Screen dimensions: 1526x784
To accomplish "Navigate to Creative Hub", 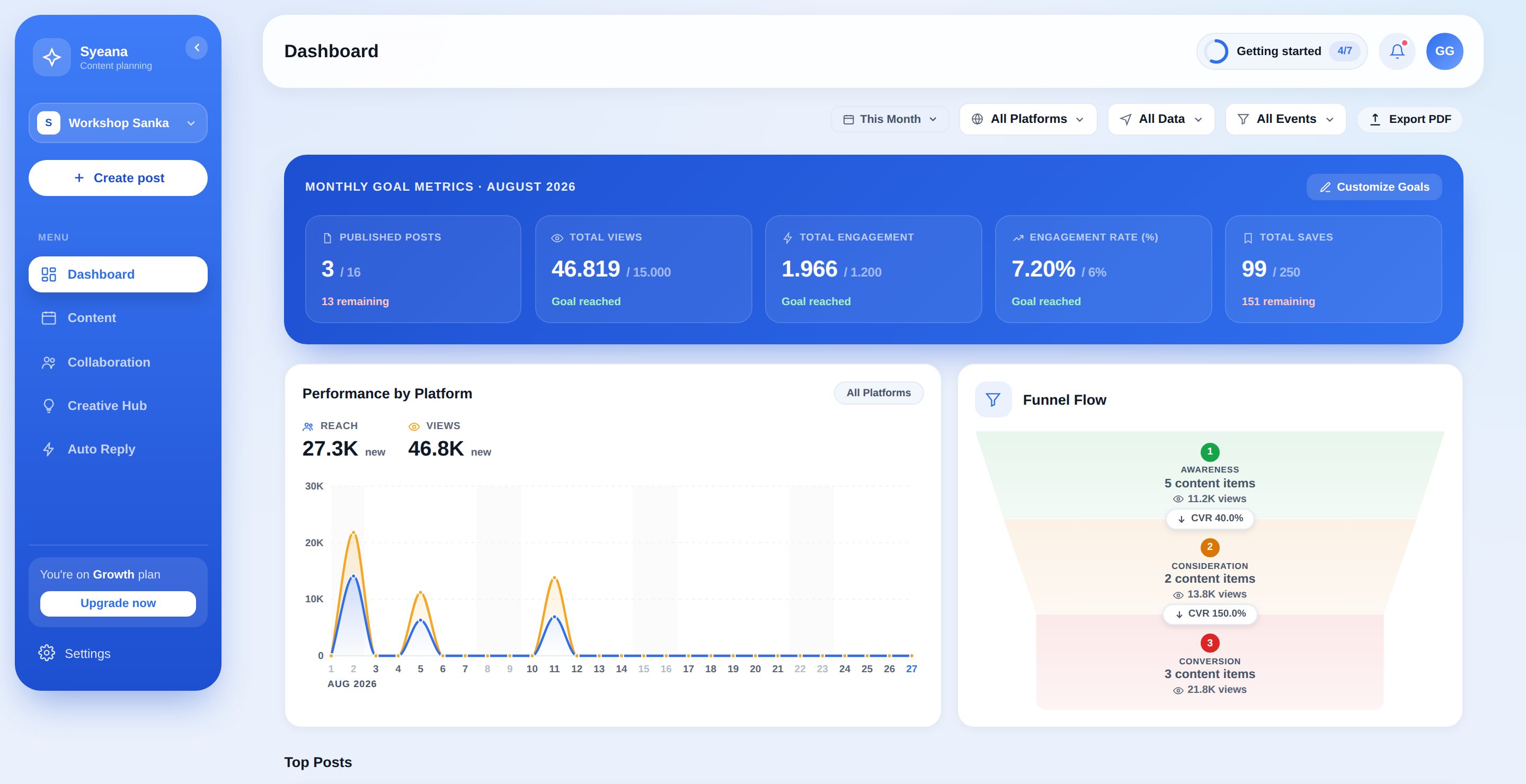I will point(118,406).
